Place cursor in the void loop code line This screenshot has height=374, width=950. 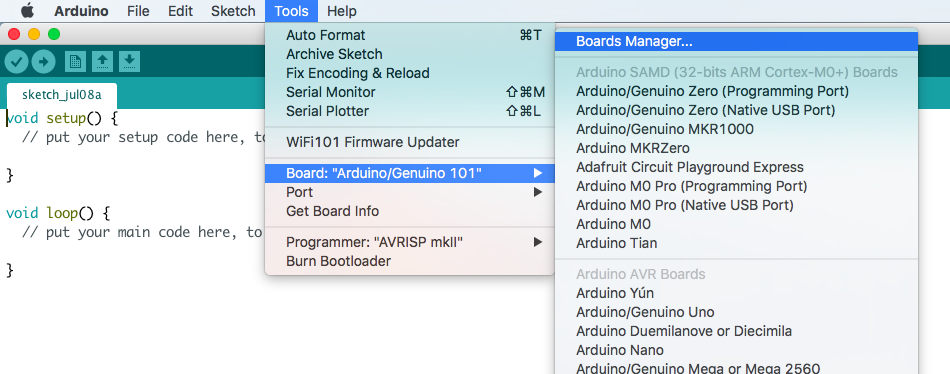pos(58,213)
